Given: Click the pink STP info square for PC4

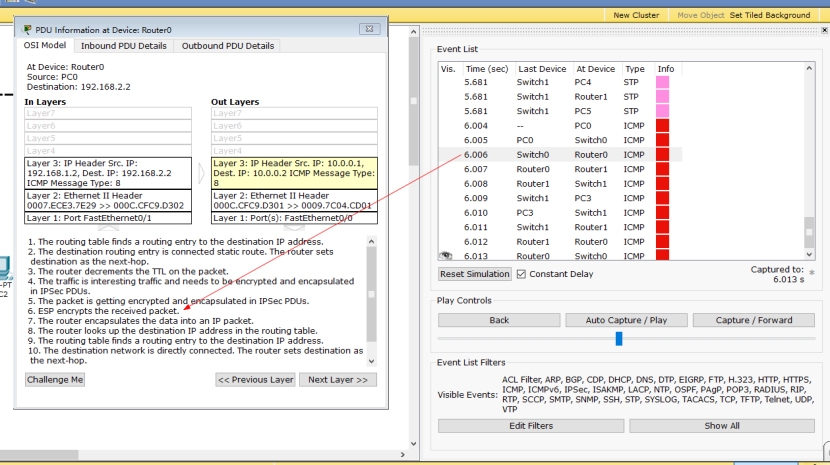Looking at the screenshot, I should point(662,83).
